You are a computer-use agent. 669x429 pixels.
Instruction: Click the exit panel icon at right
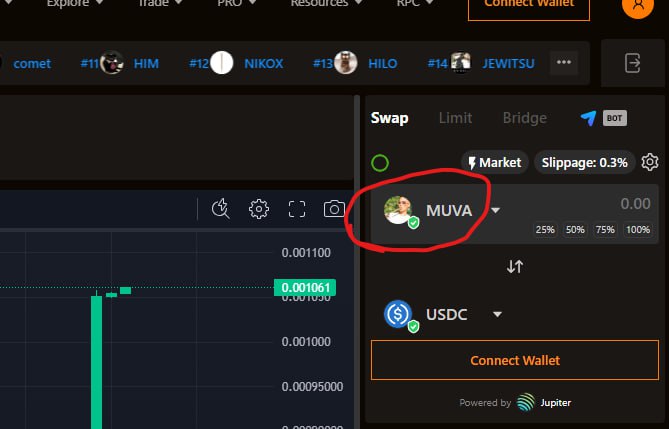[632, 63]
